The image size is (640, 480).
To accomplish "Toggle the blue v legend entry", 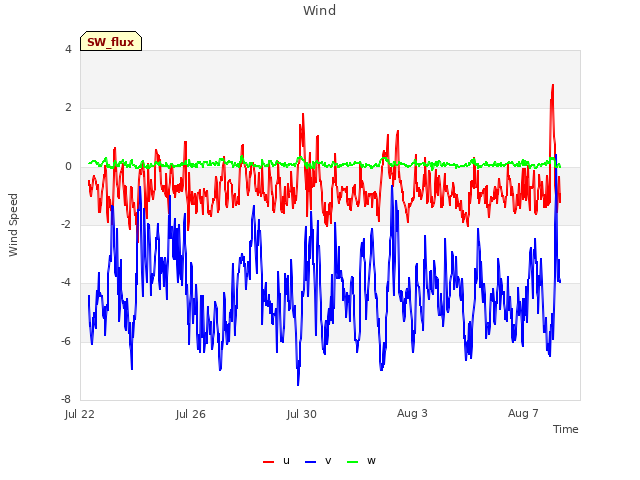I will point(318,461).
